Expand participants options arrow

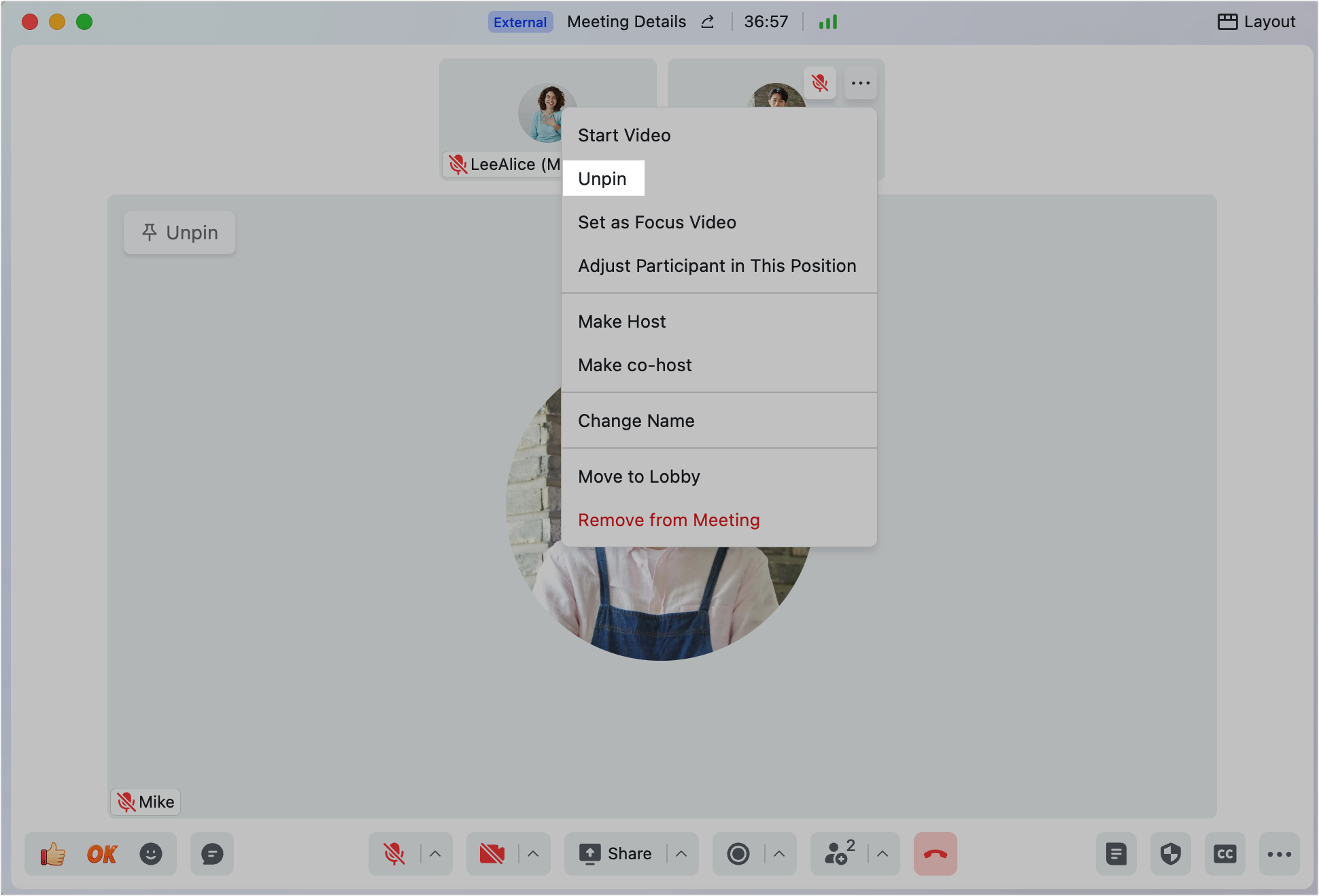883,854
